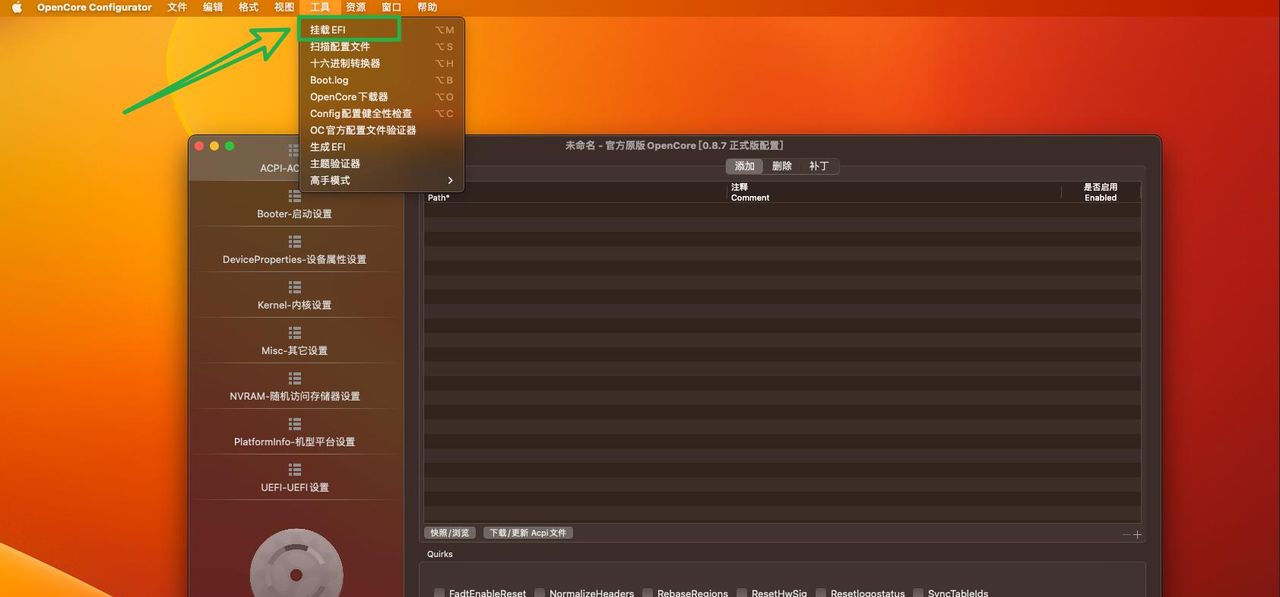1280x597 pixels.
Task: Click the Booter section list icon
Action: point(294,196)
